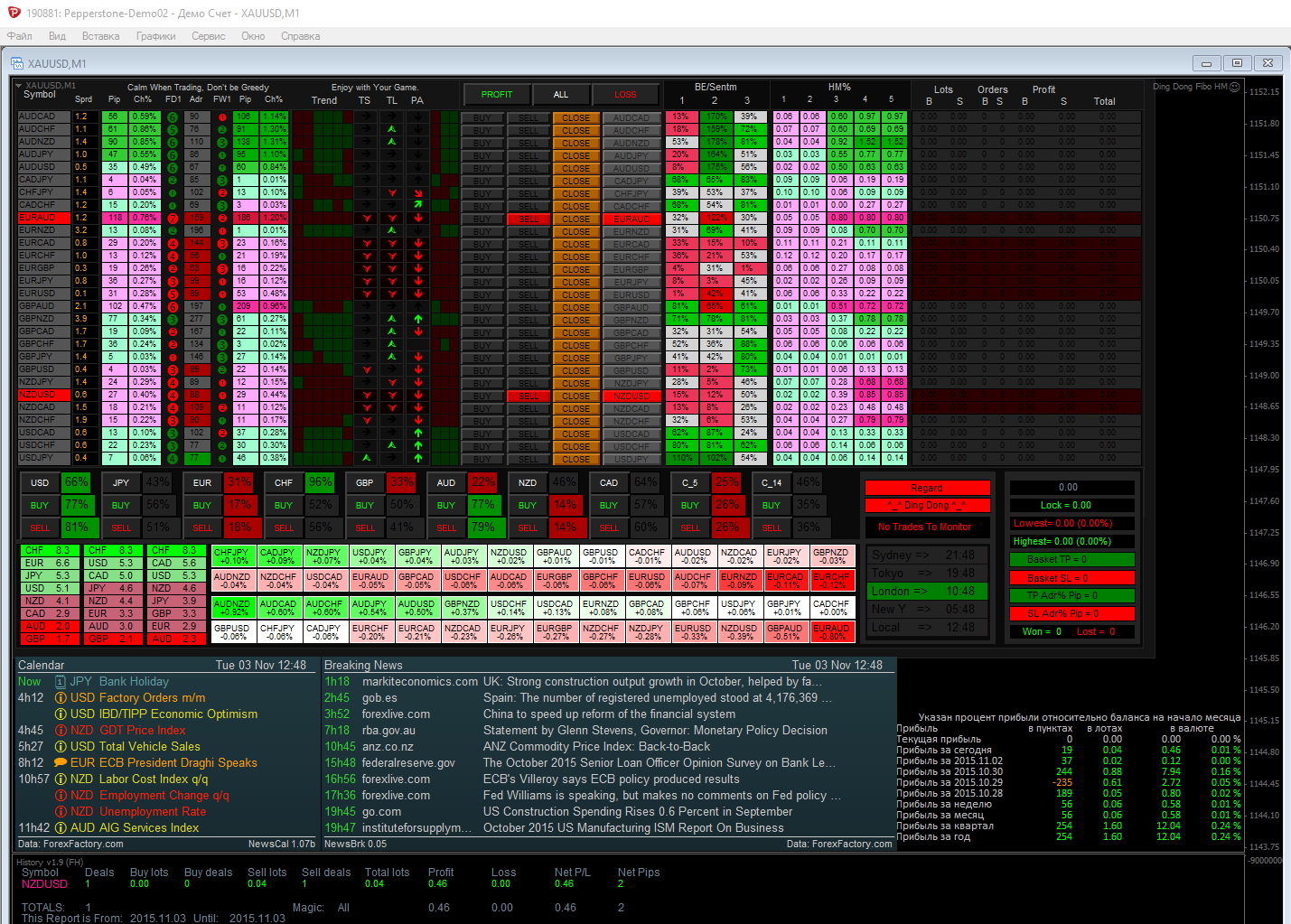
Task: Expand the triangle next to XAUUSD,M1 label
Action: pyautogui.click(x=19, y=86)
